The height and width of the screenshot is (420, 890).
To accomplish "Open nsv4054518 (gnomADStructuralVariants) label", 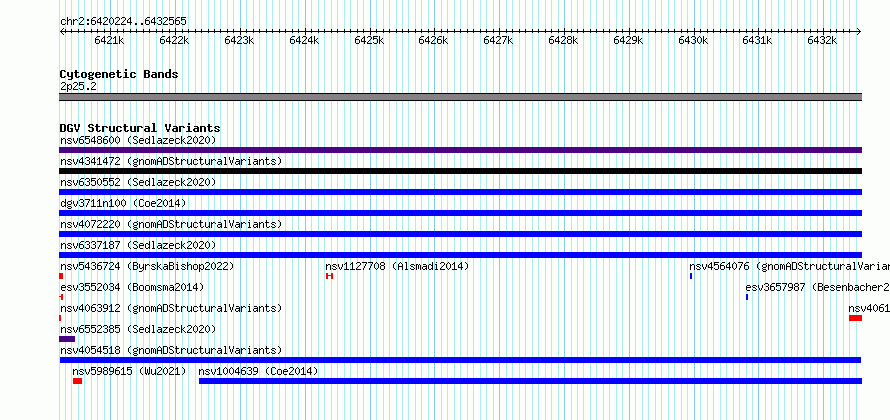I will [171, 350].
